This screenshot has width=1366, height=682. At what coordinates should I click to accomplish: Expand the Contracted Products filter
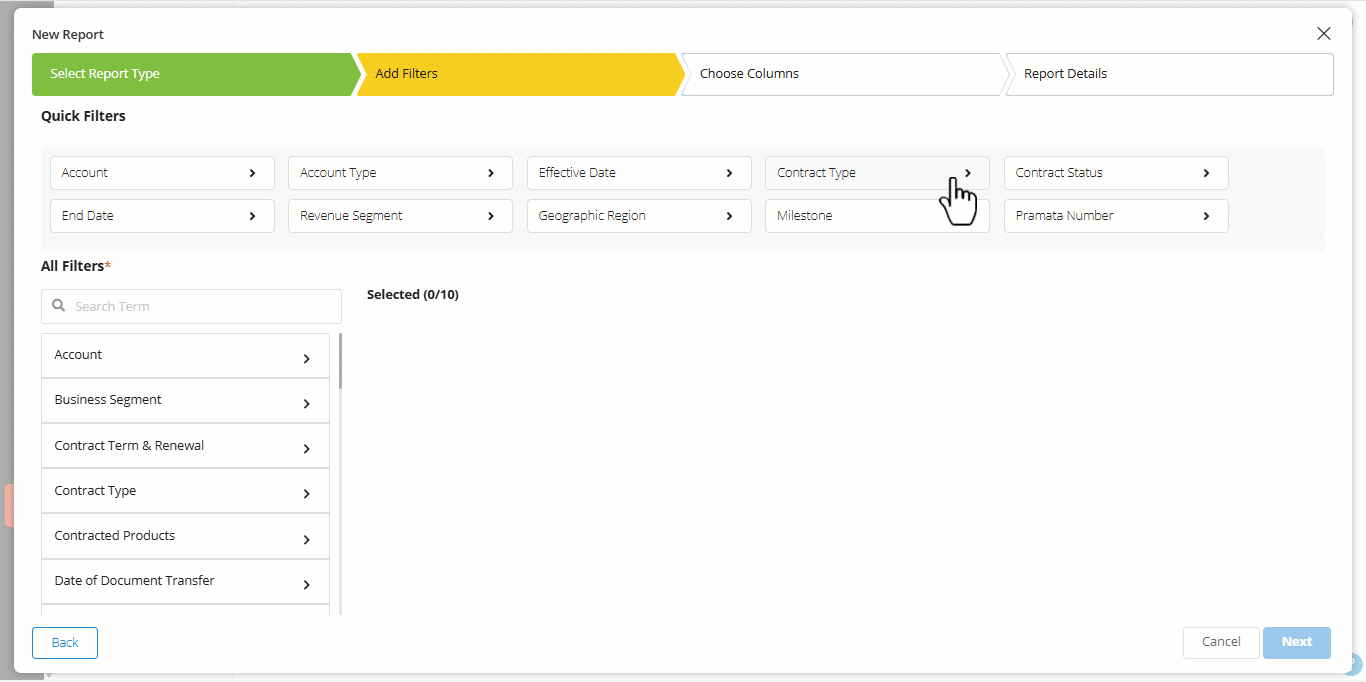pos(185,537)
